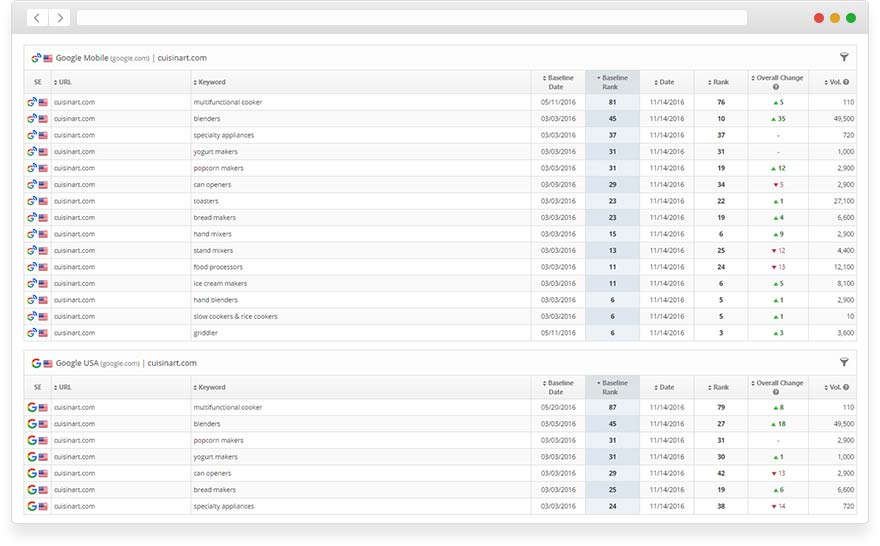Click the browser forward arrow

60,18
